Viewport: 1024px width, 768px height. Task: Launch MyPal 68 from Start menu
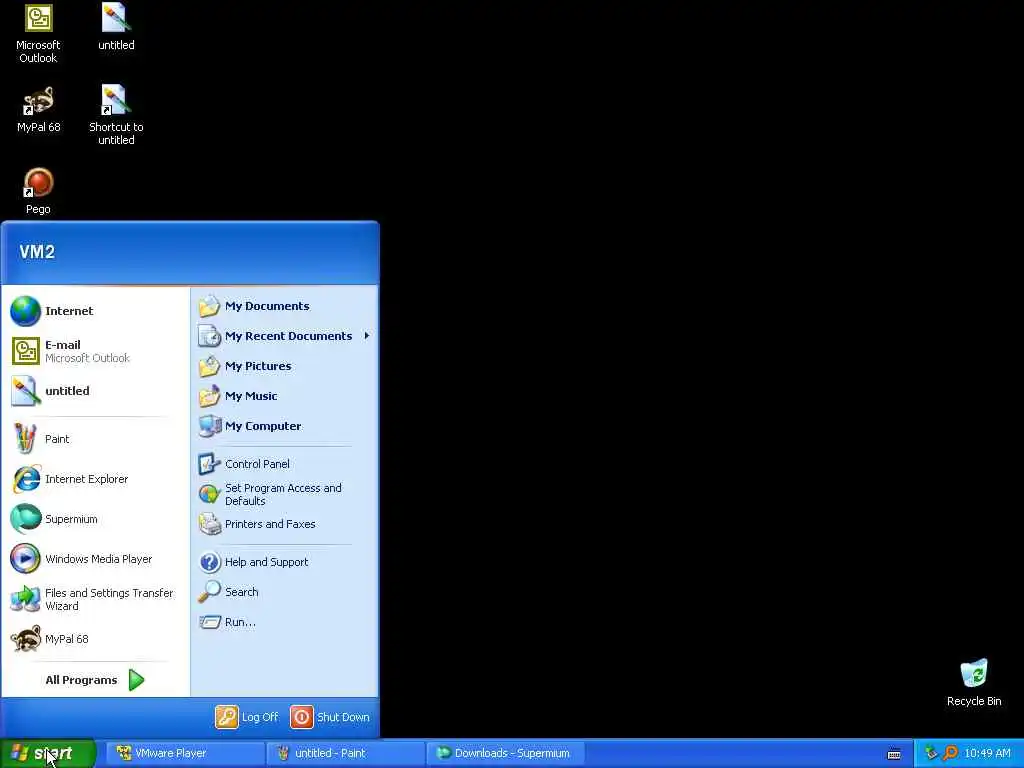click(96, 639)
